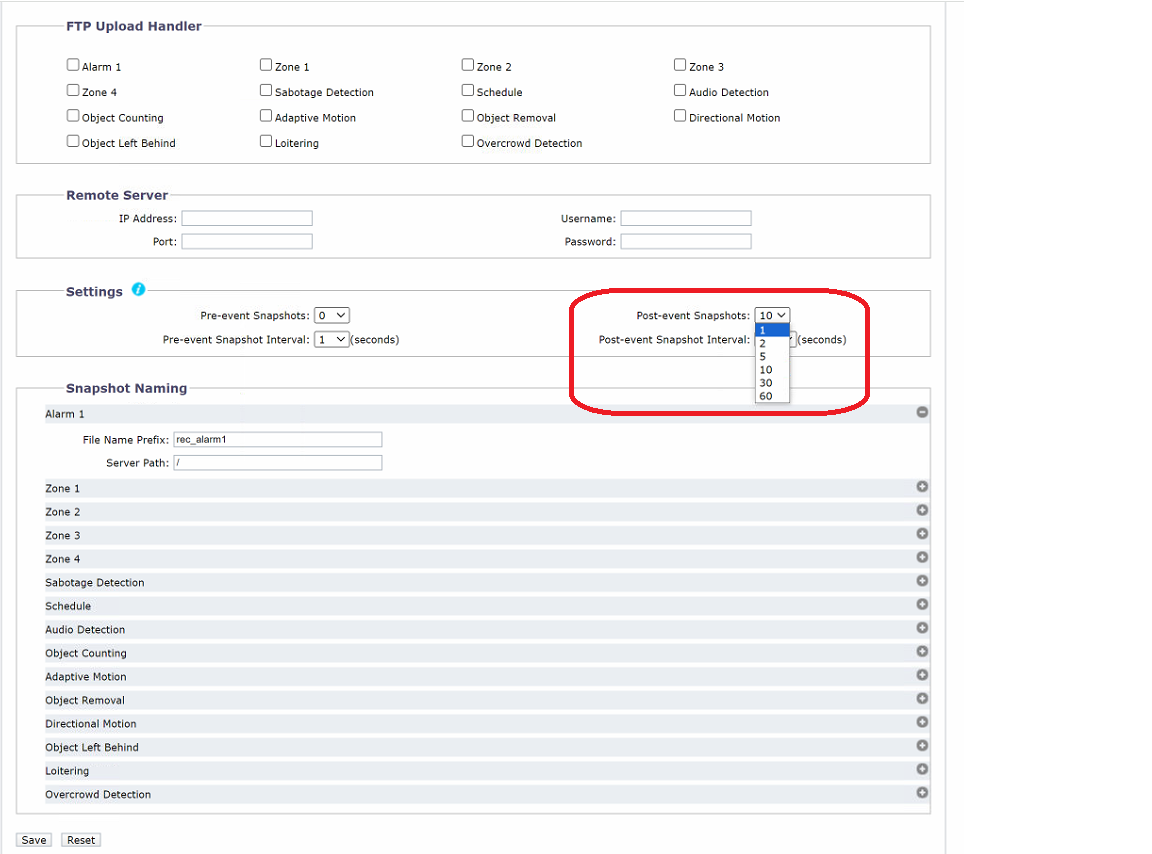
Task: Expand Audio Detection naming plus icon
Action: 922,628
